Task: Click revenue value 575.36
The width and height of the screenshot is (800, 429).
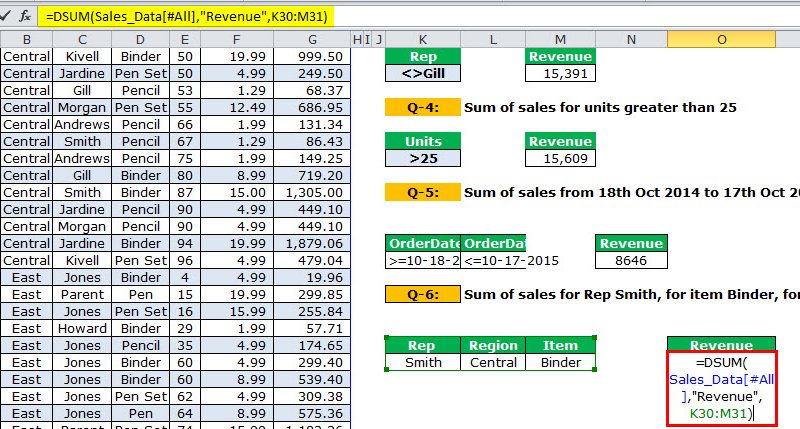Action: (x=312, y=413)
